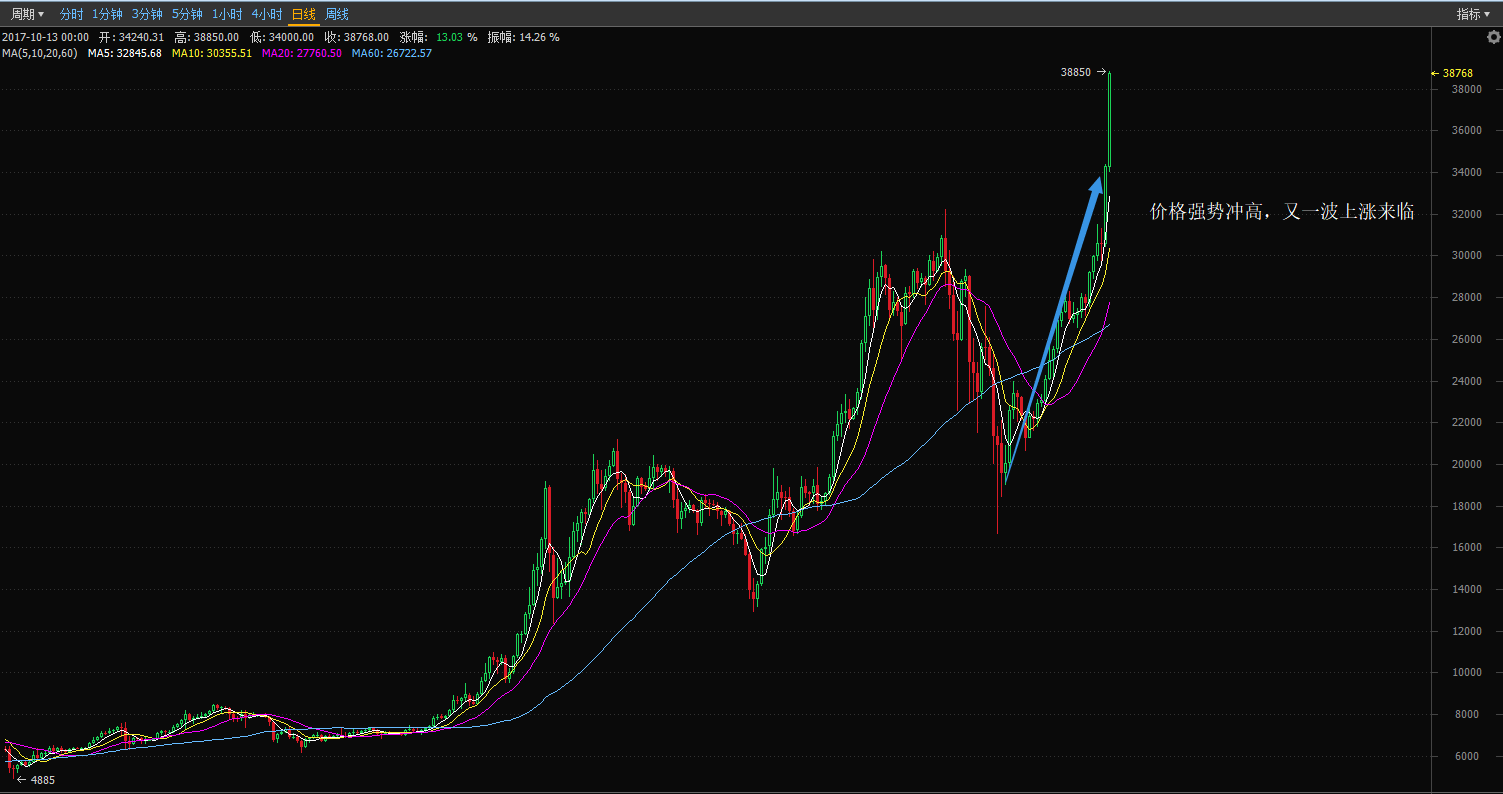Screen dimensions: 1503x794
Task: Click the 低: 34000.00 low price
Action: click(x=282, y=37)
